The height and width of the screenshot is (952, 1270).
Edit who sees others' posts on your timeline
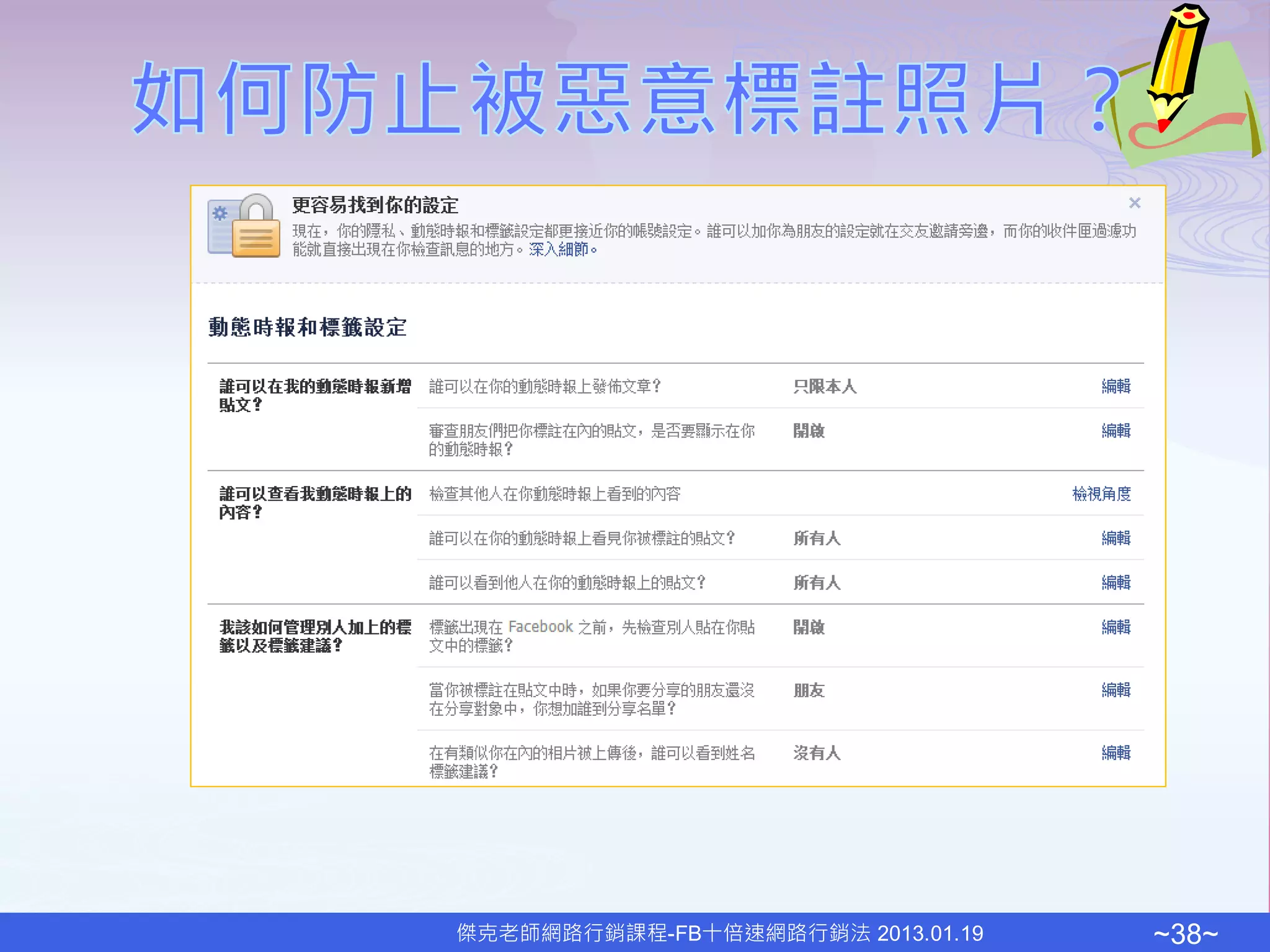pyautogui.click(x=1116, y=583)
